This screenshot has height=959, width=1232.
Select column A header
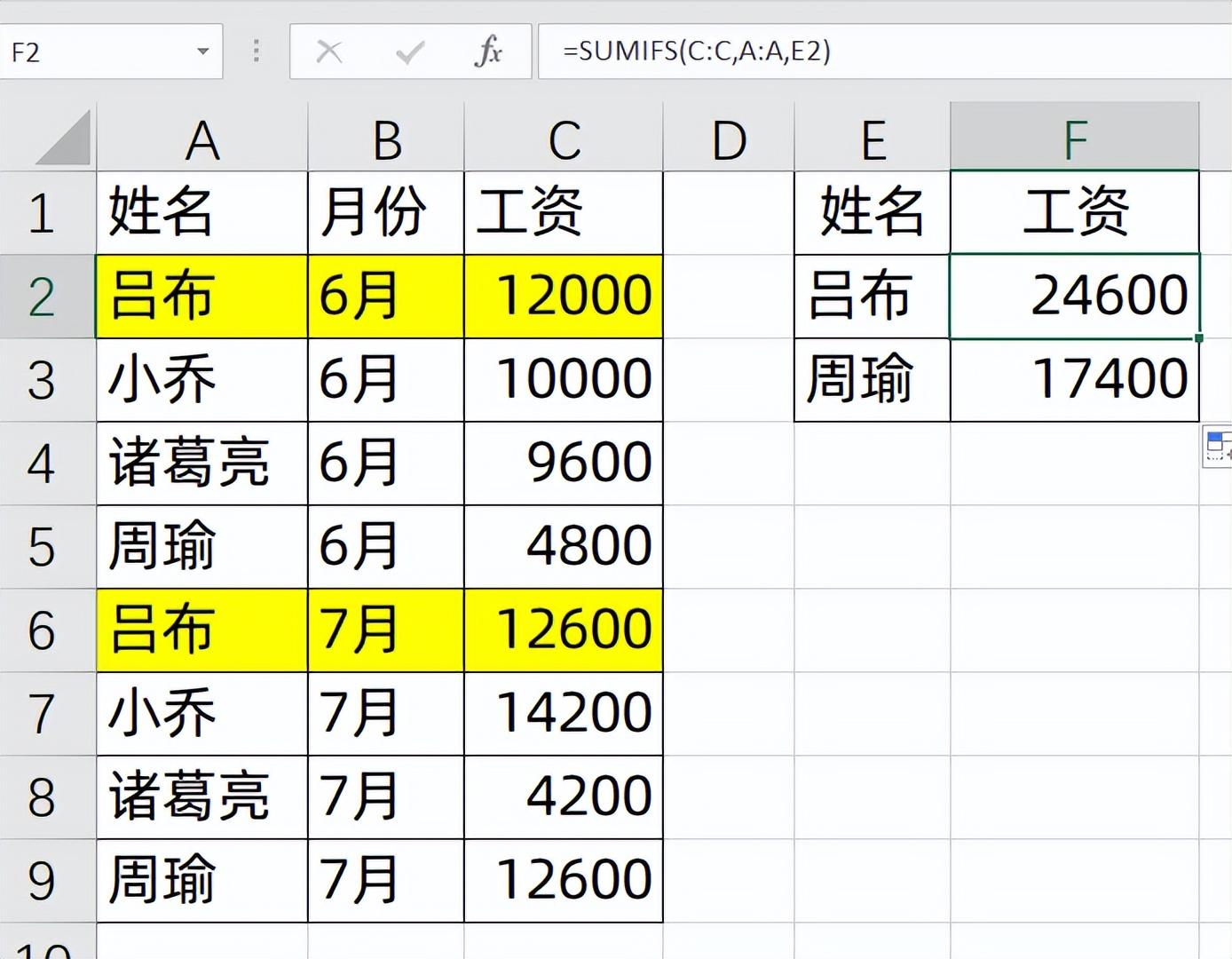(x=202, y=138)
